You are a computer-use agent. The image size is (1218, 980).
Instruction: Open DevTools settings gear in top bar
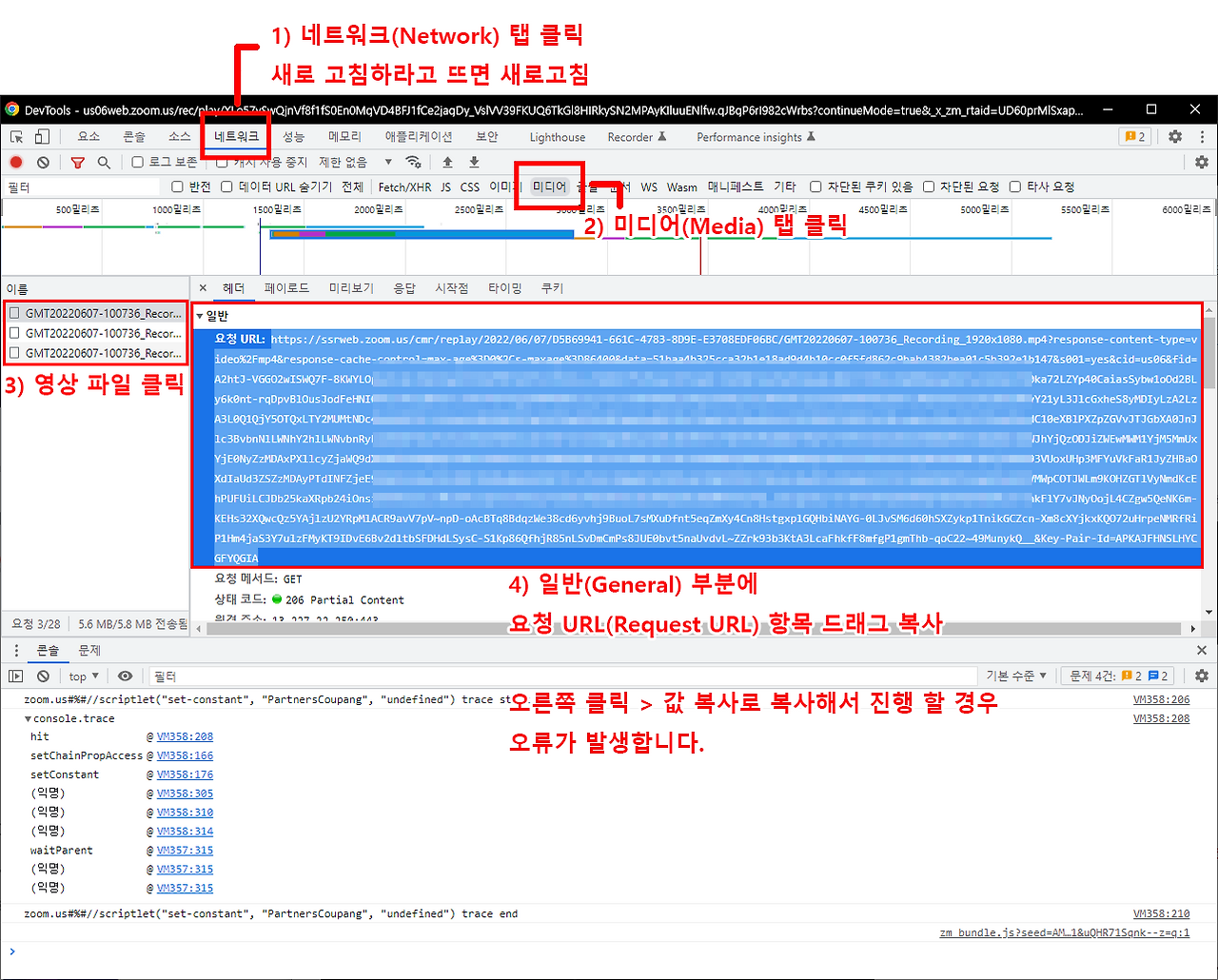[x=1175, y=137]
